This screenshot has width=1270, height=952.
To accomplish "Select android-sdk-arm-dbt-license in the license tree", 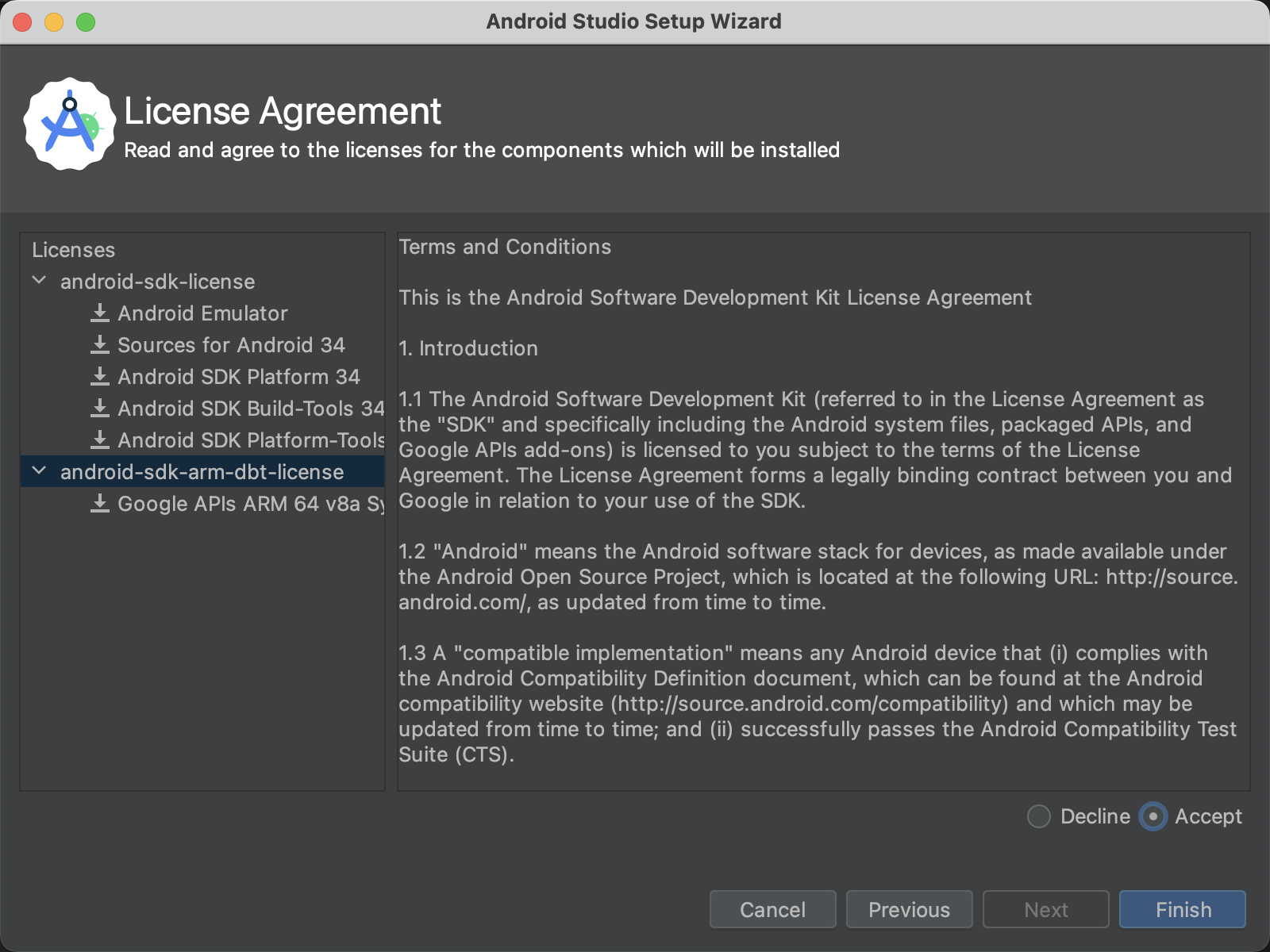I will (x=202, y=472).
